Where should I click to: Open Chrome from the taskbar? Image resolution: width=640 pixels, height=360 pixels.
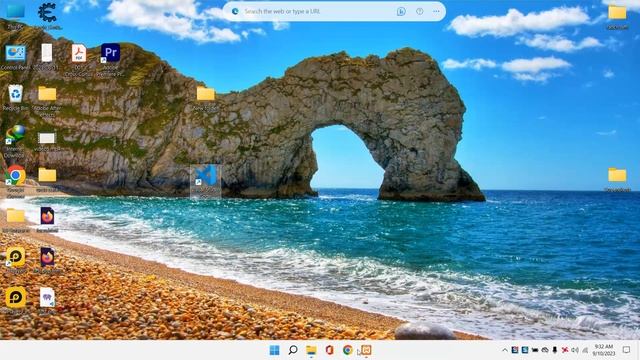pos(347,350)
